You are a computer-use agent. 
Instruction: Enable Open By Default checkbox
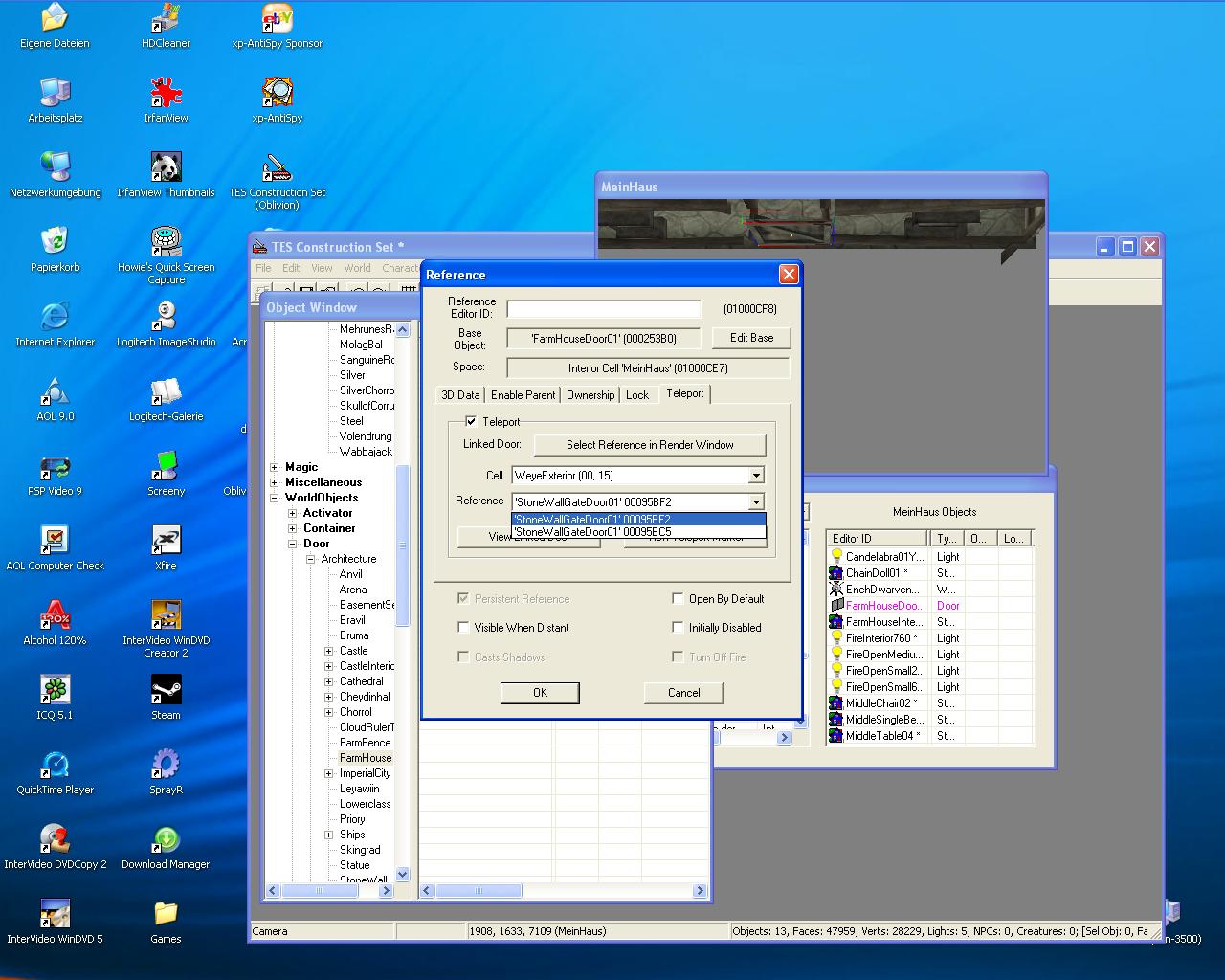(679, 599)
